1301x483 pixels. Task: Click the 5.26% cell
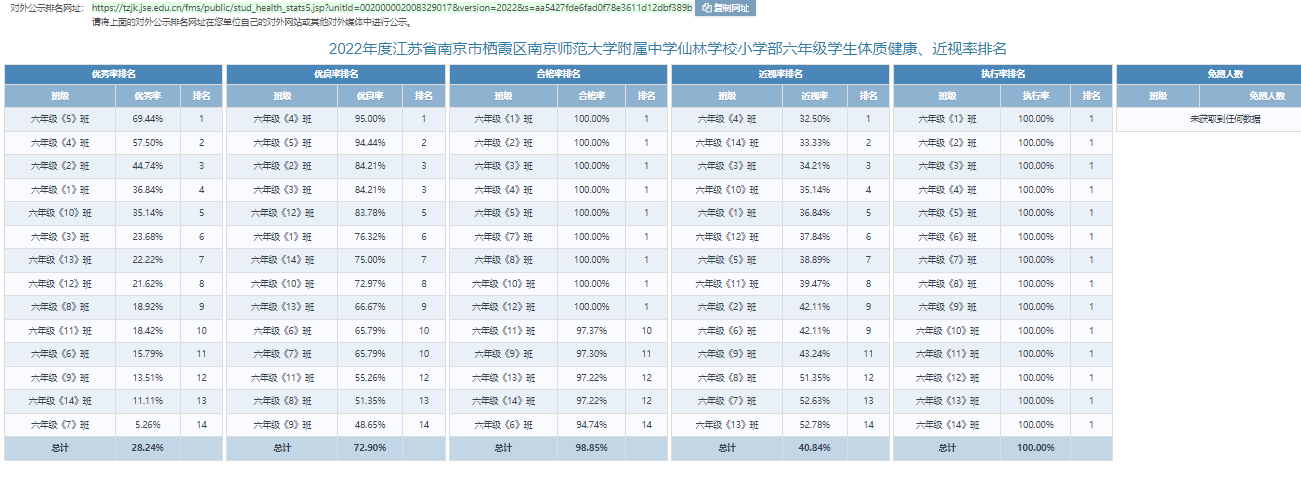point(147,424)
